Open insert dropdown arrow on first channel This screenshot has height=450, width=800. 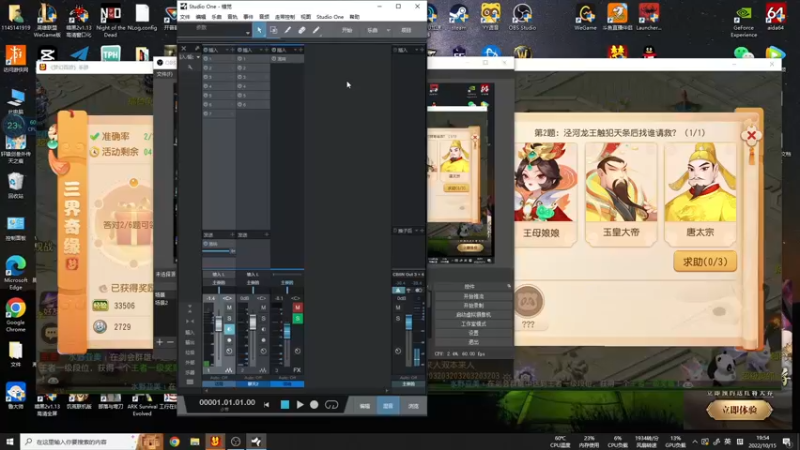tap(227, 50)
